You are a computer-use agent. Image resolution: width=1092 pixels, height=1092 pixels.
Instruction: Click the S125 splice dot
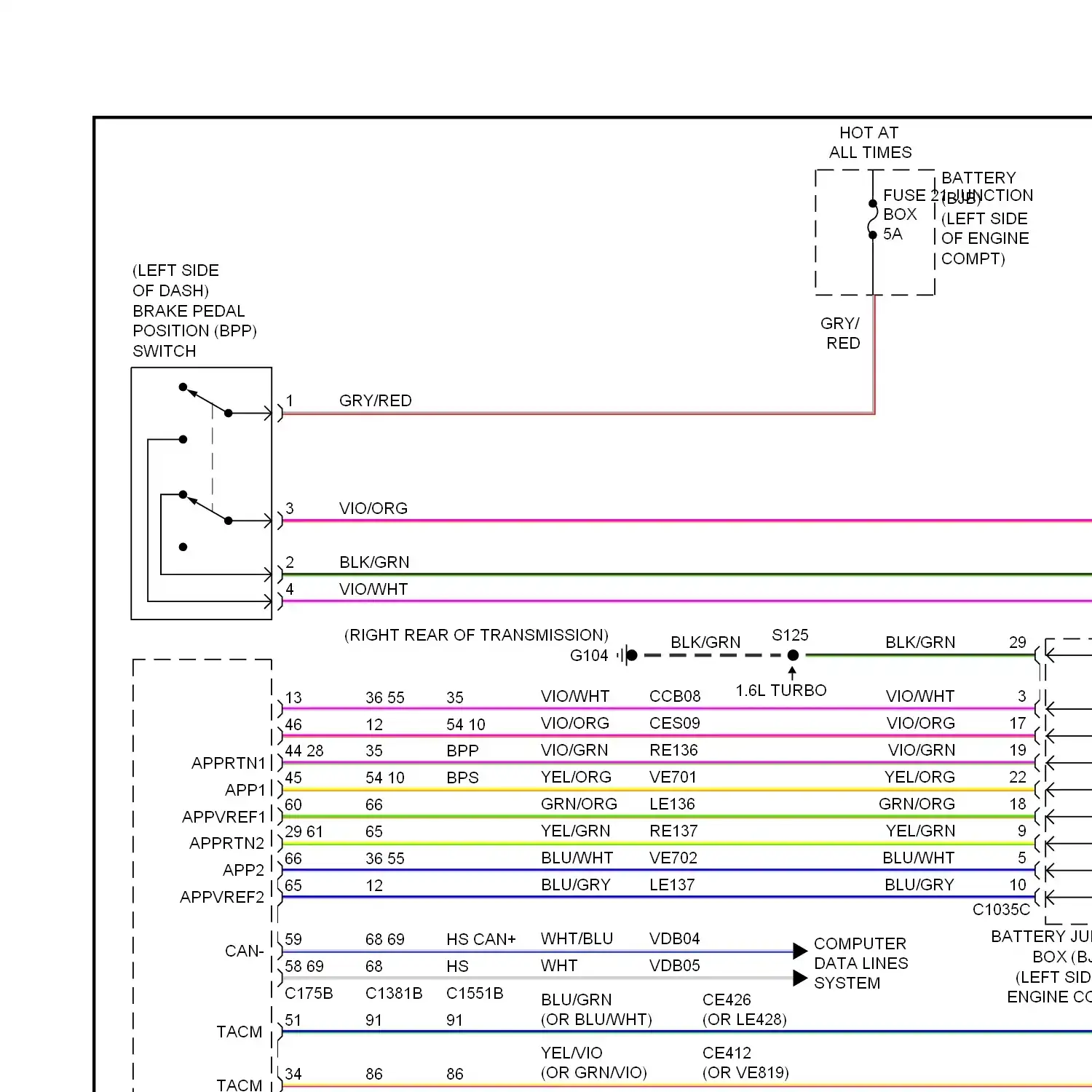[x=794, y=655]
